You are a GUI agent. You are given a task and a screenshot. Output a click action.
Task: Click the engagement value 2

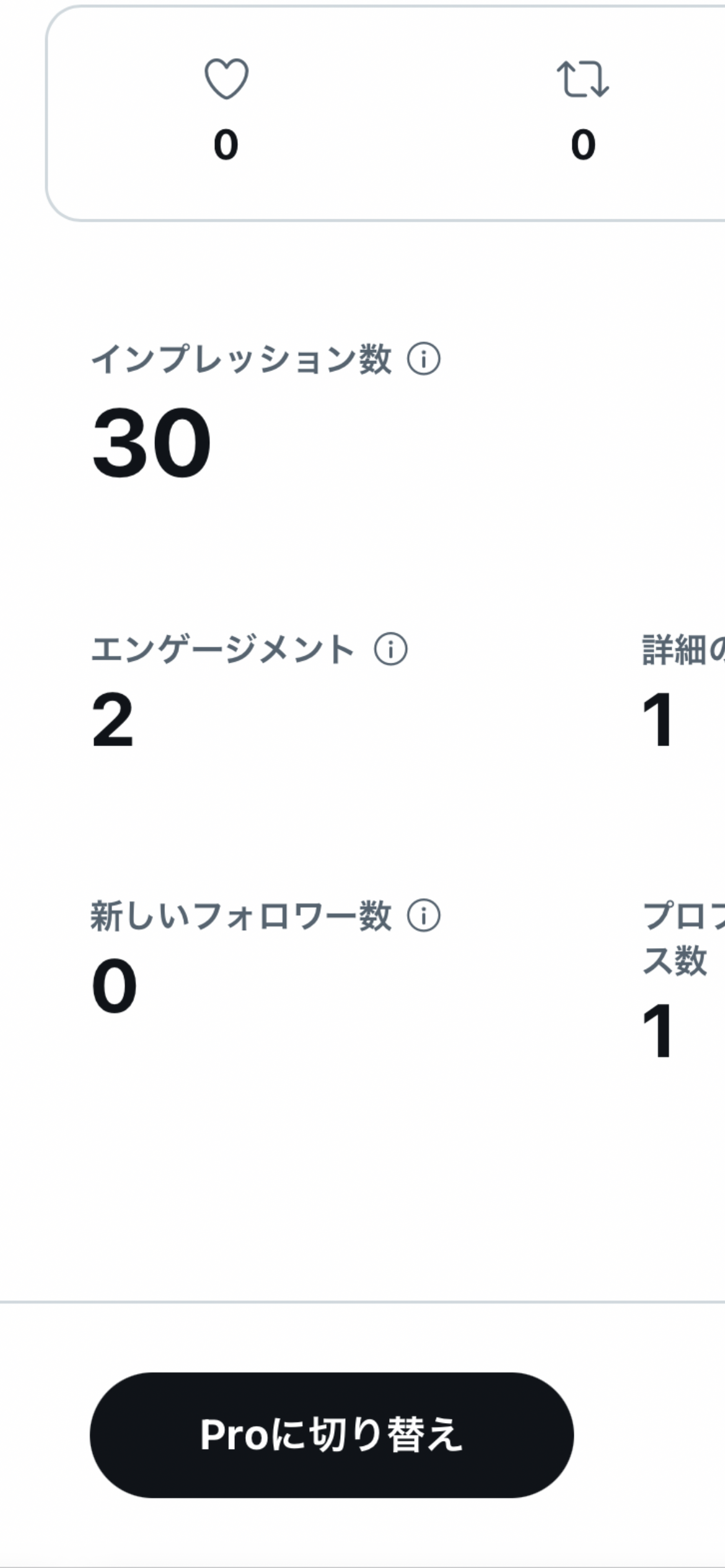pyautogui.click(x=113, y=720)
